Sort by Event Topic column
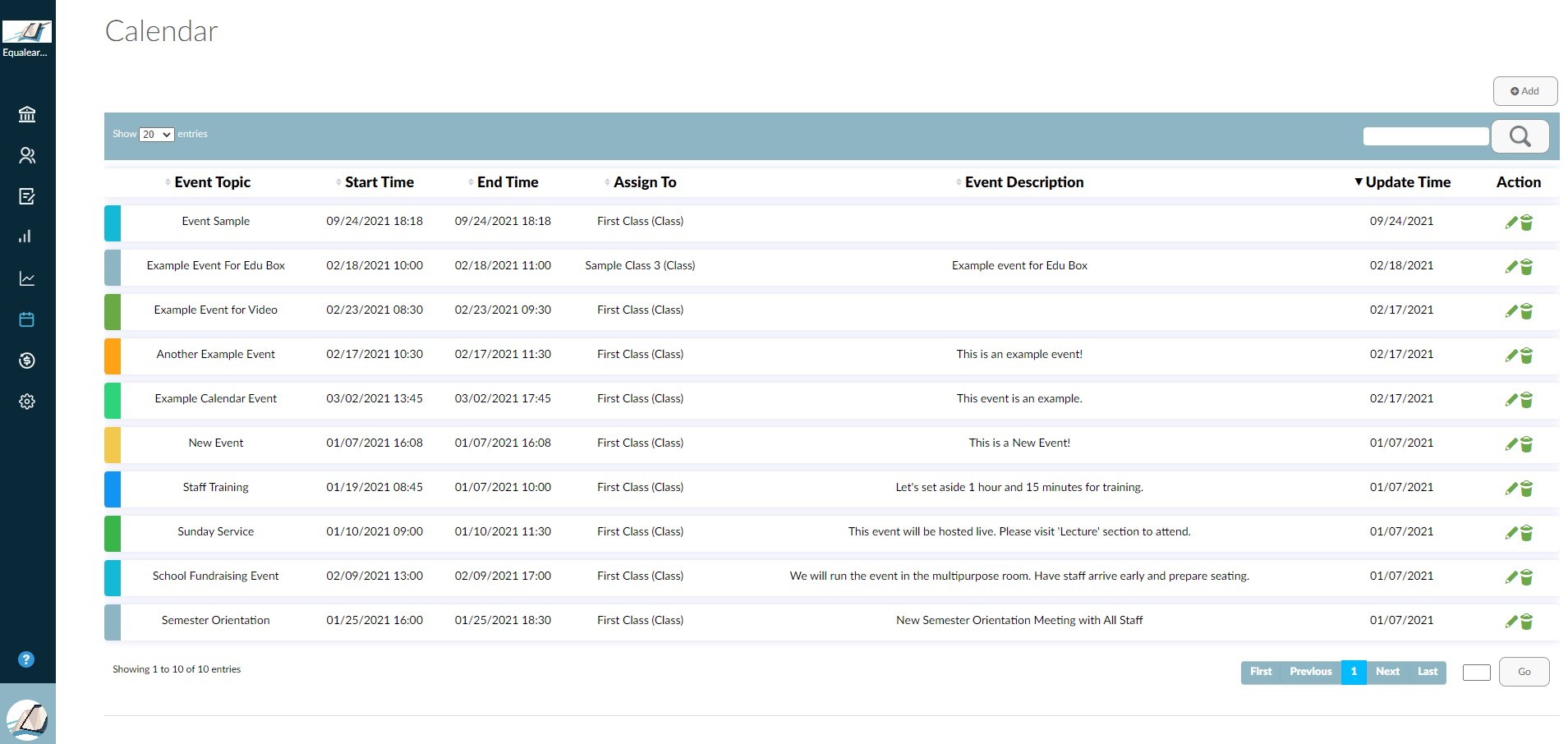Screen dimensions: 1568x744 (212, 182)
